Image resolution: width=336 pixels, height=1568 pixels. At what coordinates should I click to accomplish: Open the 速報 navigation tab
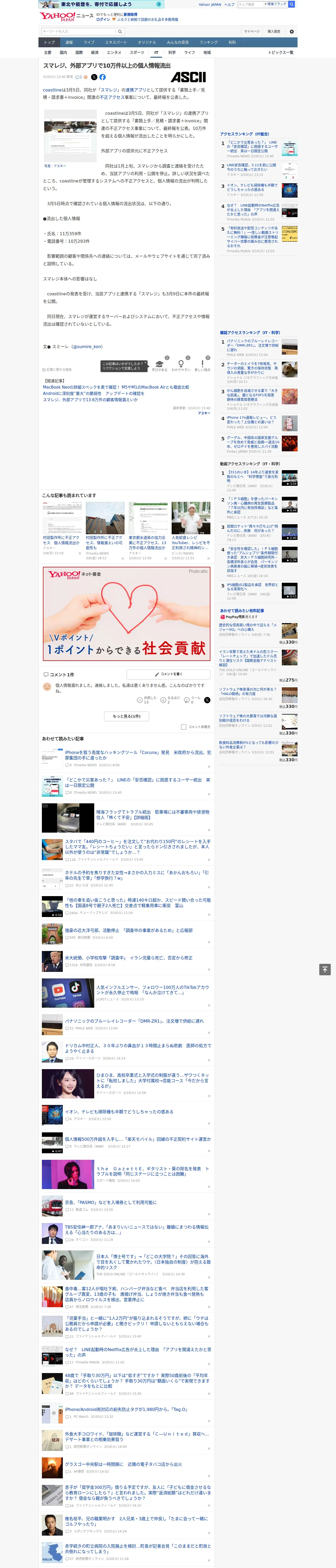tap(69, 43)
